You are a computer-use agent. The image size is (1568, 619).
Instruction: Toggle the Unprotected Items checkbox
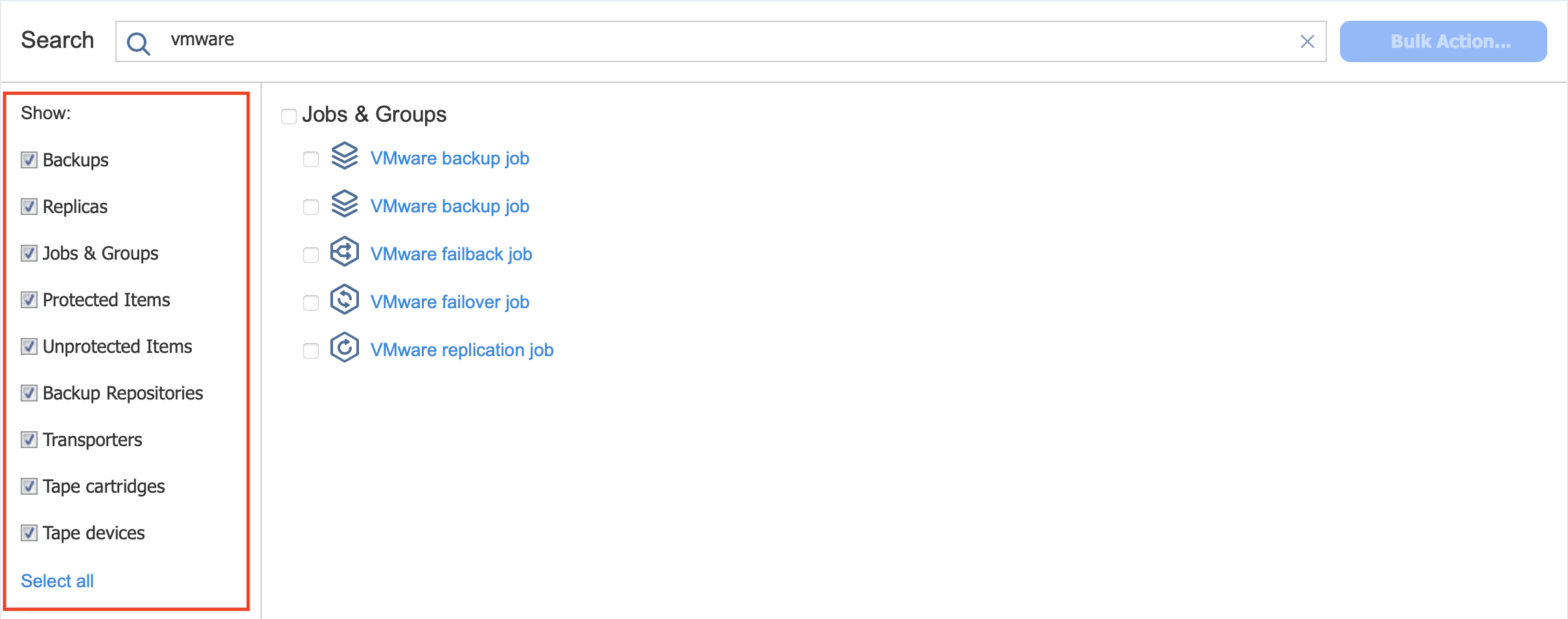coord(29,346)
